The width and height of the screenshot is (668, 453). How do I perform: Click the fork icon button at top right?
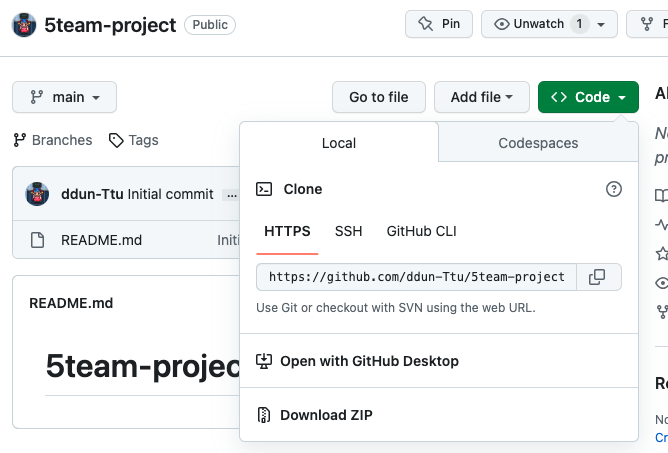[647, 24]
